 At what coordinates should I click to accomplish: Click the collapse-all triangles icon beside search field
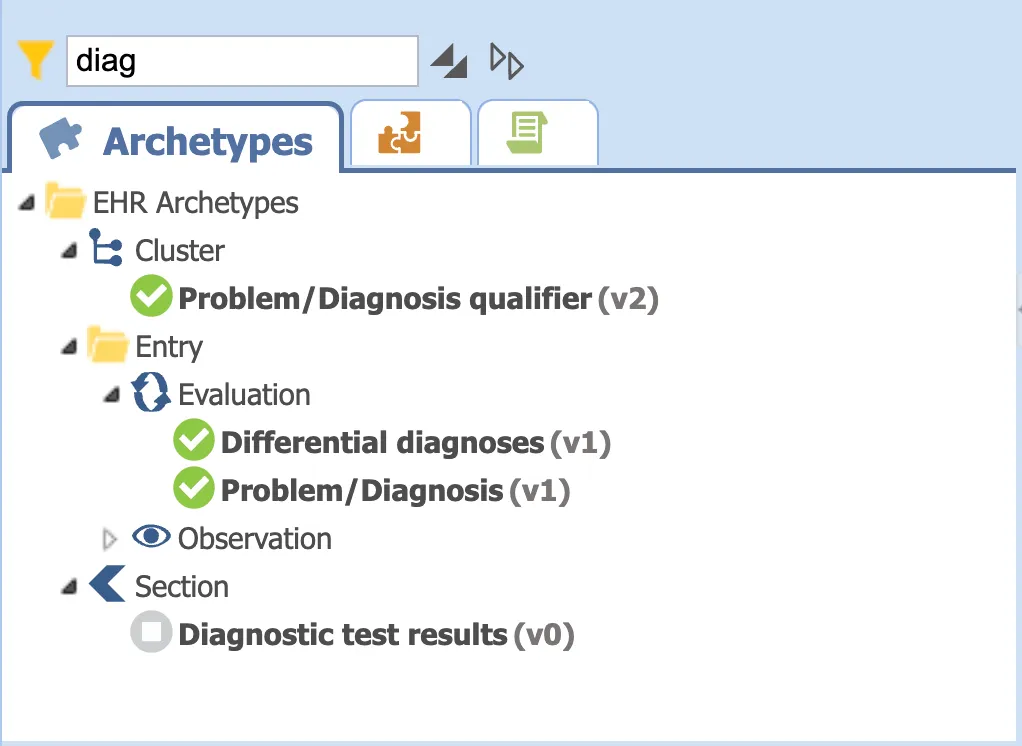coord(448,61)
